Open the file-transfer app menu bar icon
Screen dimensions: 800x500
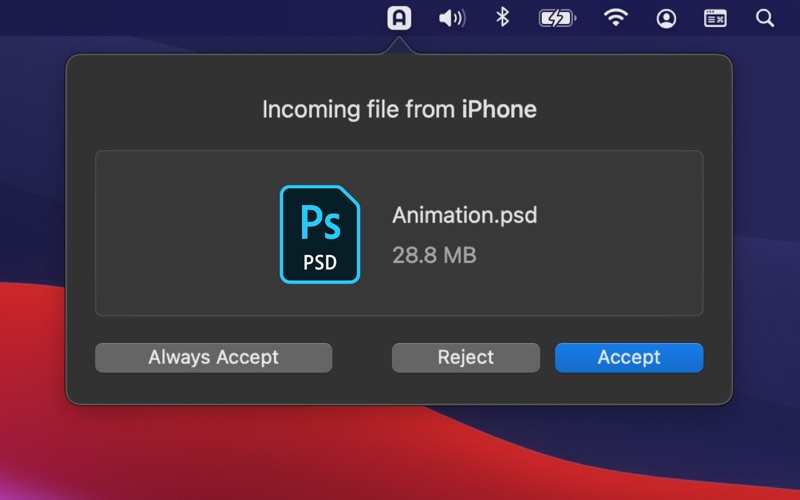click(x=399, y=18)
